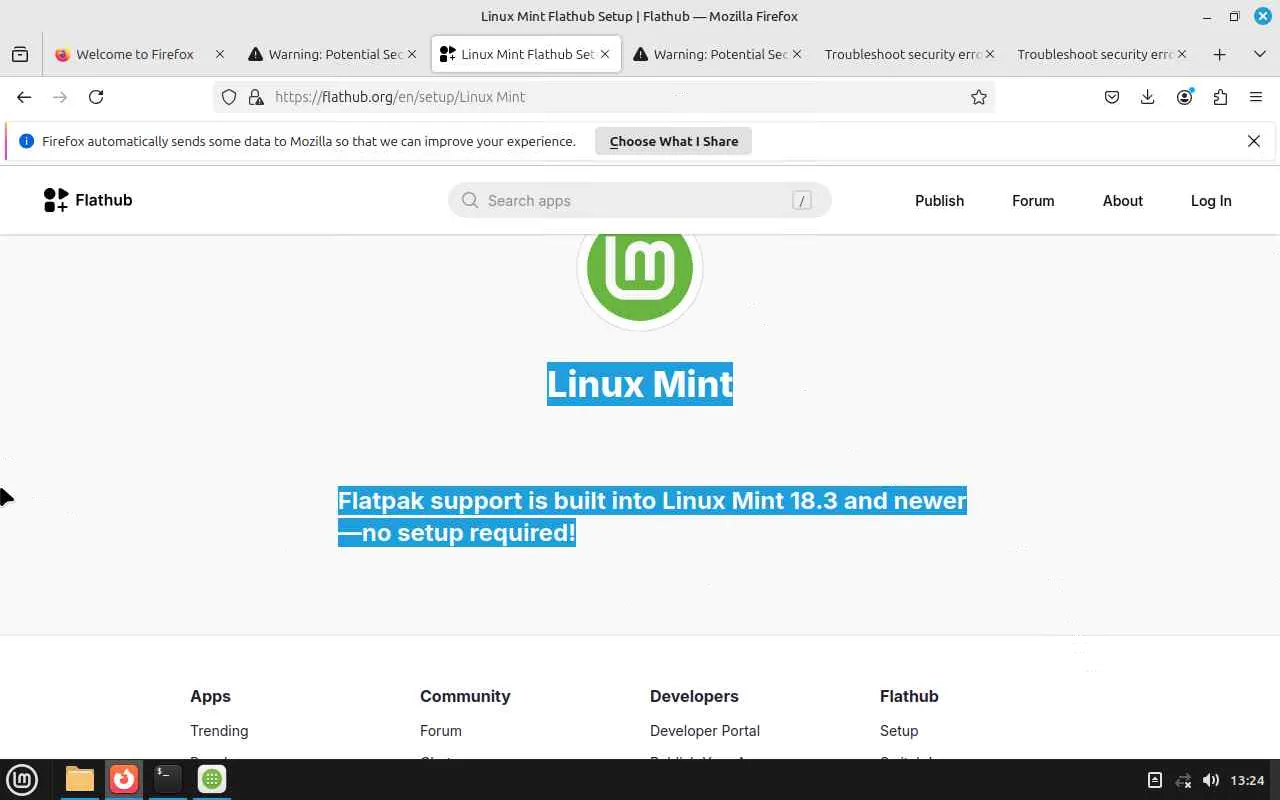The image size is (1280, 800).
Task: Click the clock showing 13:24
Action: (1247, 780)
